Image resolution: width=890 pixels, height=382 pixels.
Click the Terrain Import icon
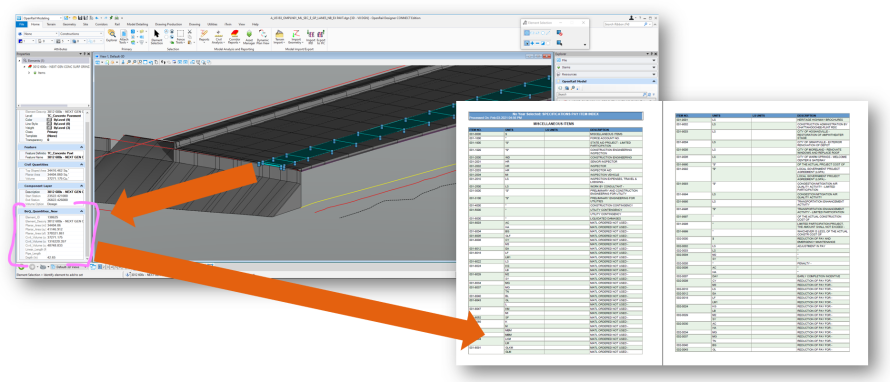coord(279,36)
